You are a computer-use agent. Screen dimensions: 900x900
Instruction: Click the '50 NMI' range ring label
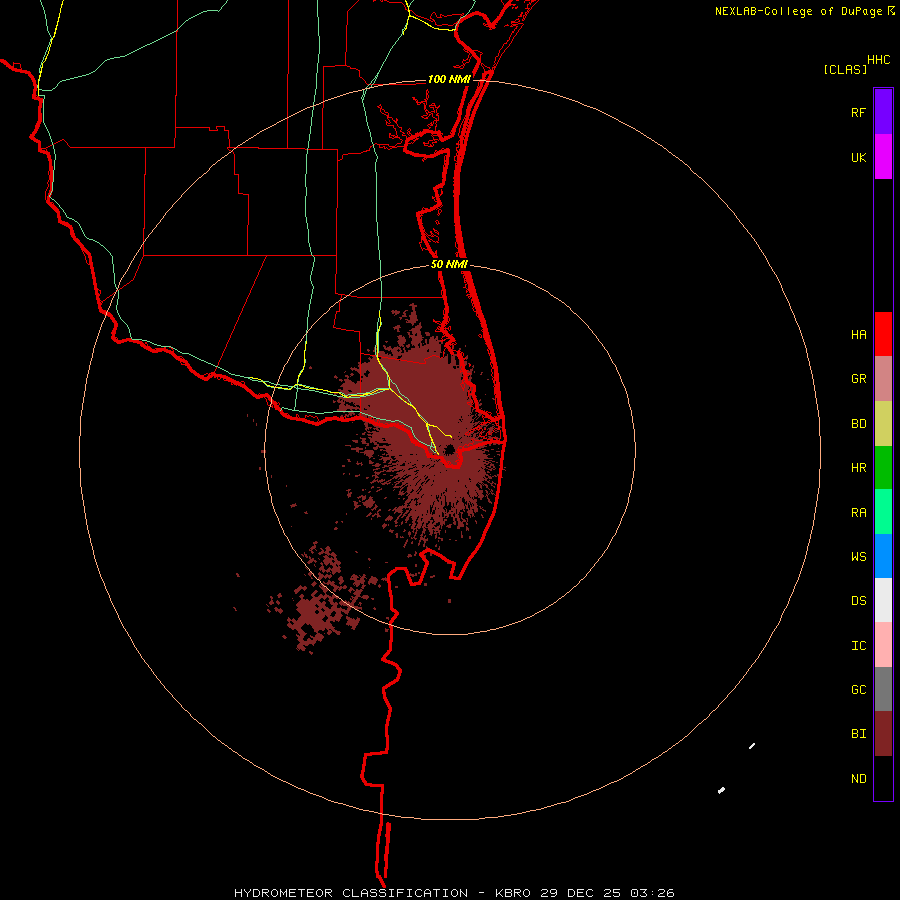tap(449, 264)
